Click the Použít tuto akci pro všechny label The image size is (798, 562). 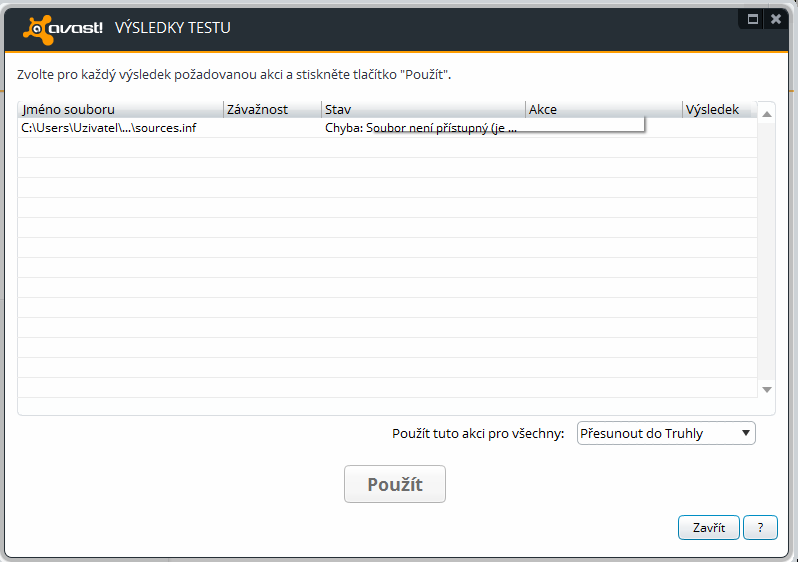[478, 433]
